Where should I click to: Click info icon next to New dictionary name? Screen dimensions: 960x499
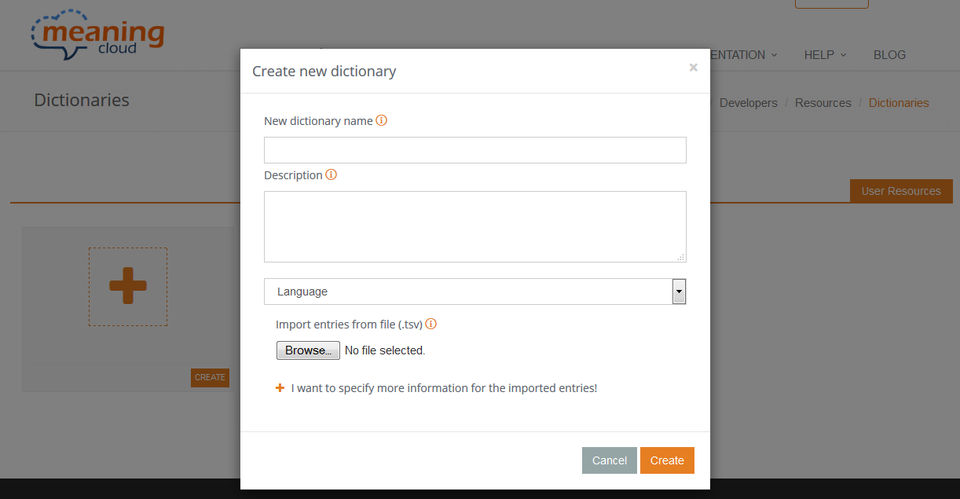381,121
